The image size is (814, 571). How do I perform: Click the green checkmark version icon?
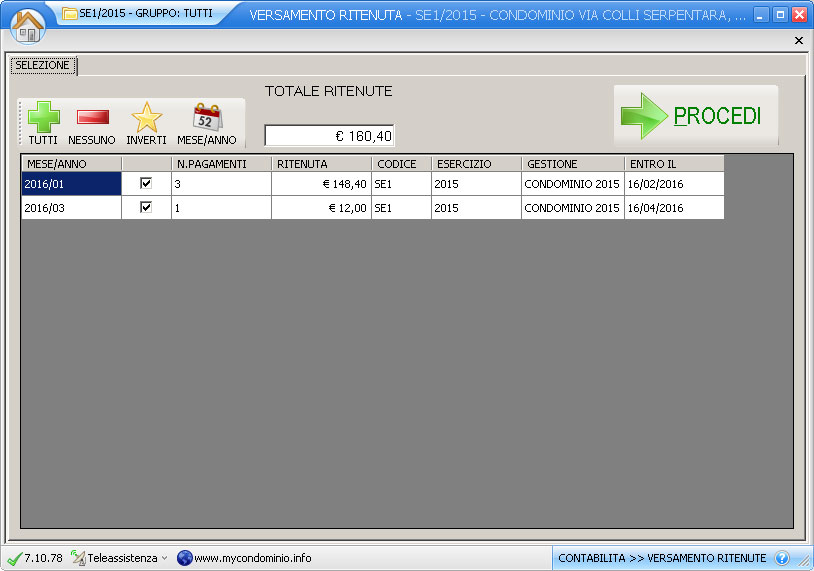[14, 558]
